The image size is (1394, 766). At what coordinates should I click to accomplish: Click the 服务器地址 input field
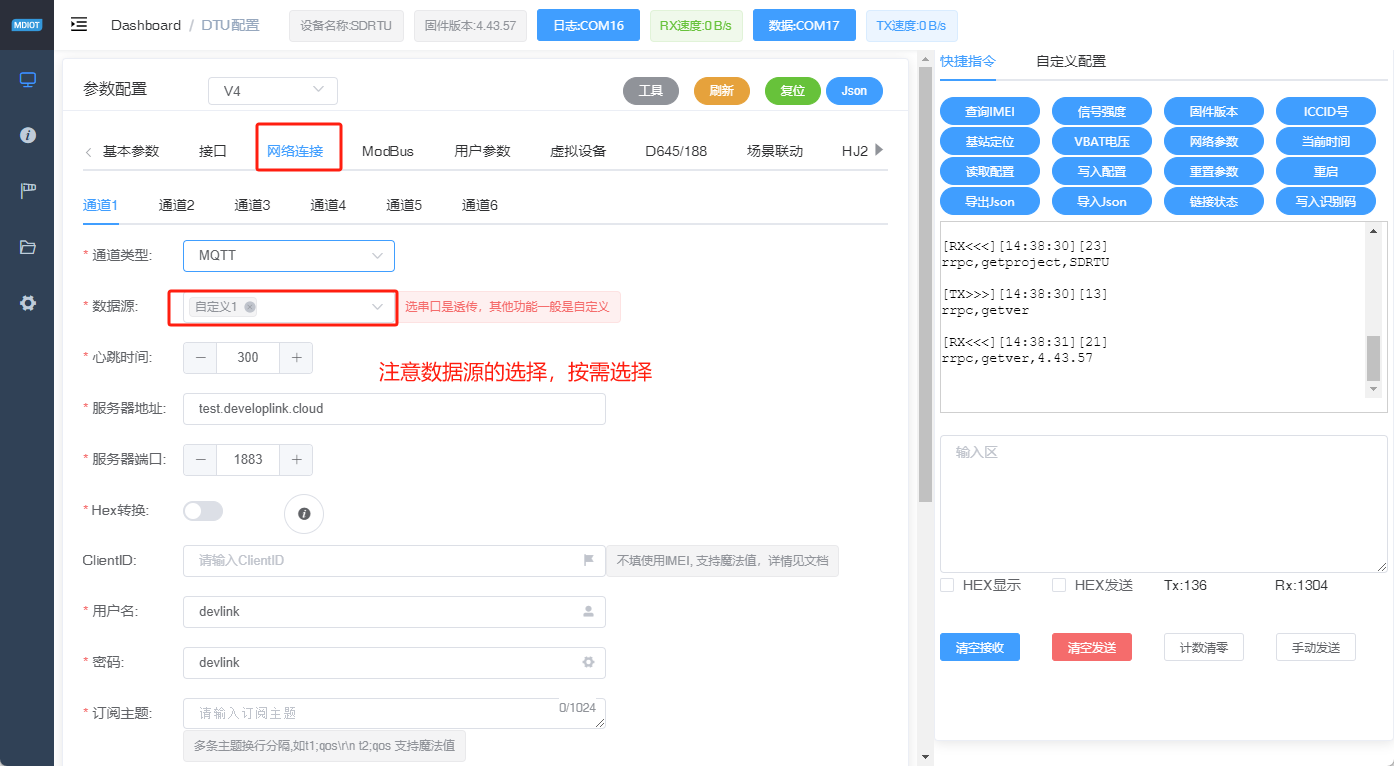pos(394,408)
